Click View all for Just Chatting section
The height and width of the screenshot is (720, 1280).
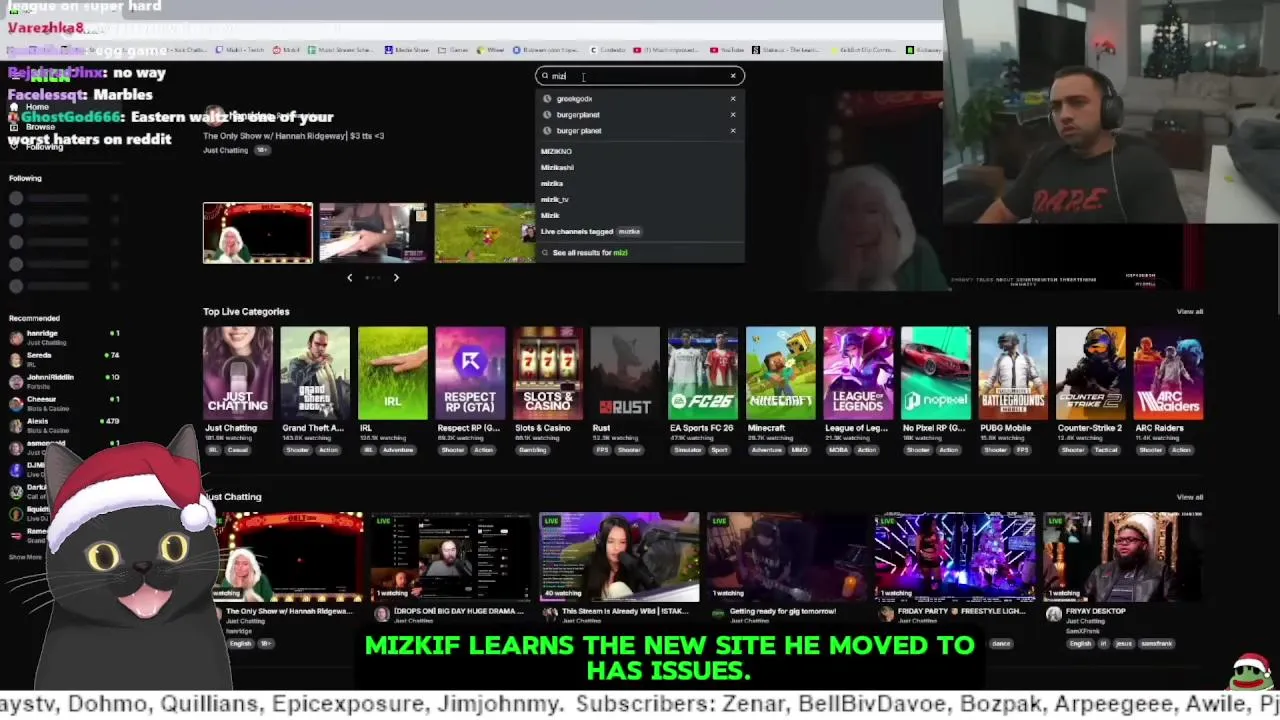(1189, 497)
